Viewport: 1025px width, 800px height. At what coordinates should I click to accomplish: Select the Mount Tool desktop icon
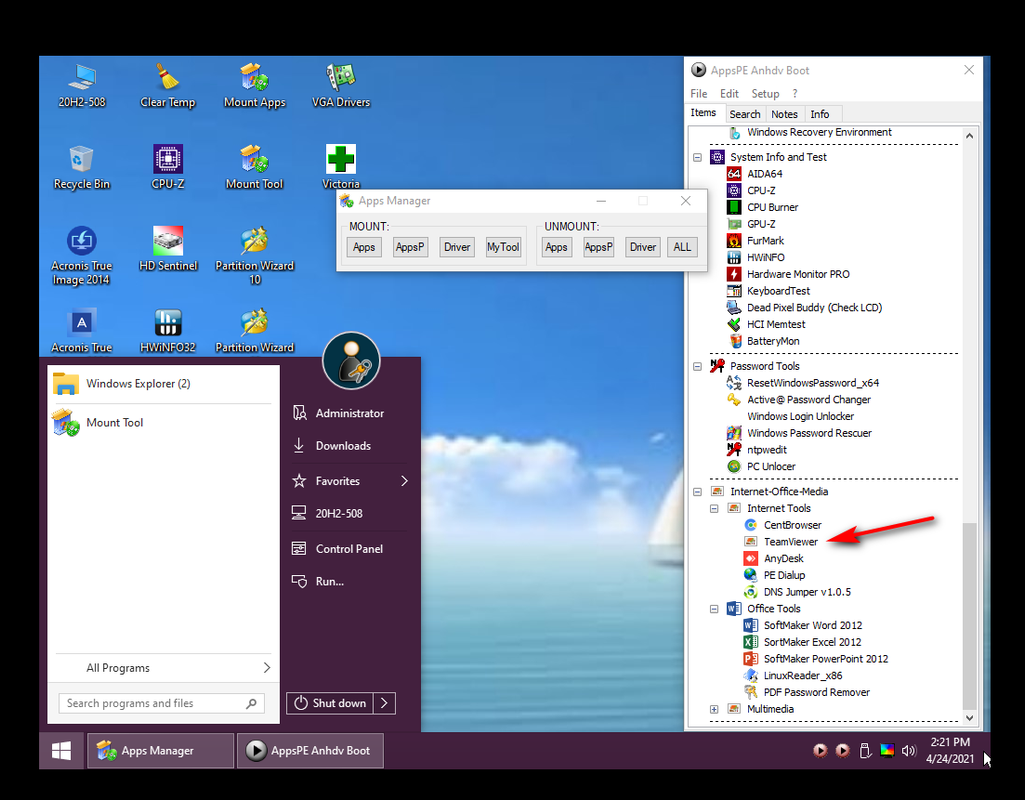point(254,167)
